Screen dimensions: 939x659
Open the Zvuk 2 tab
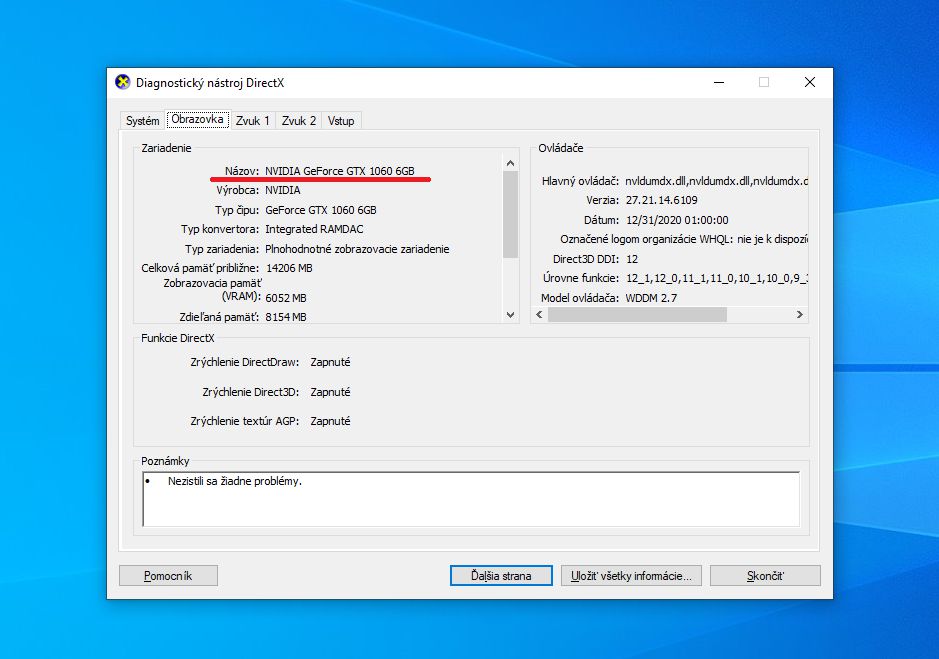[x=299, y=120]
